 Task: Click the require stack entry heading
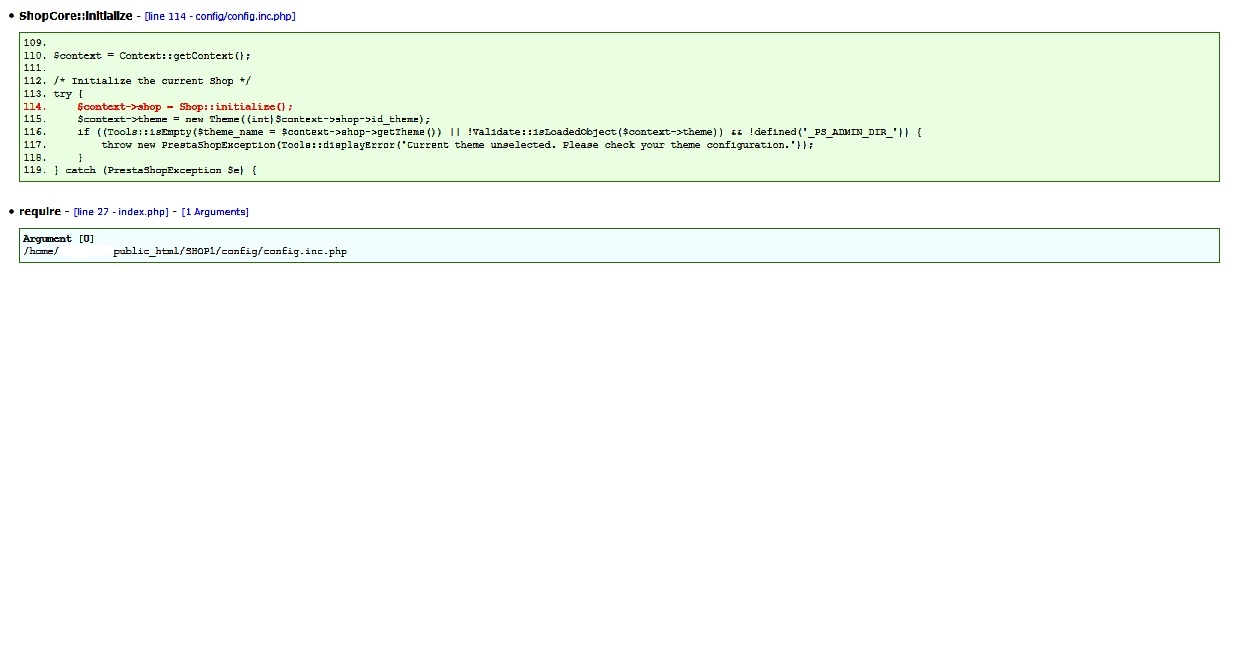pos(40,212)
